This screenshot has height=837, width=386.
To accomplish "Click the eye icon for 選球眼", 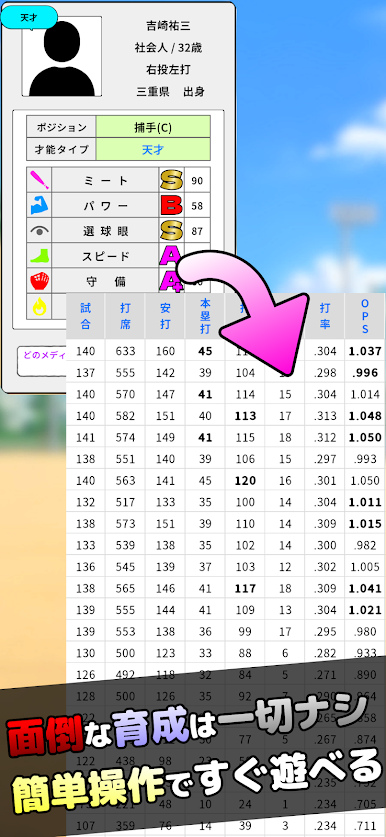I will coord(40,231).
